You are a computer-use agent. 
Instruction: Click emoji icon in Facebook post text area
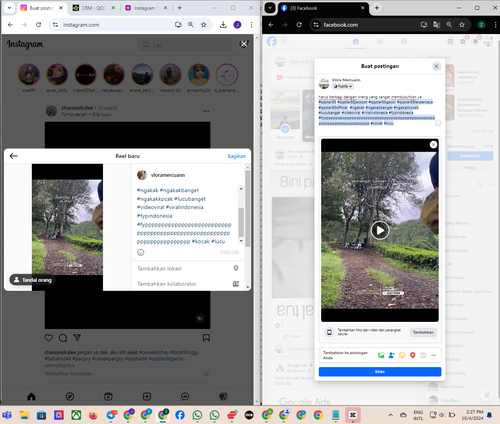tap(438, 123)
